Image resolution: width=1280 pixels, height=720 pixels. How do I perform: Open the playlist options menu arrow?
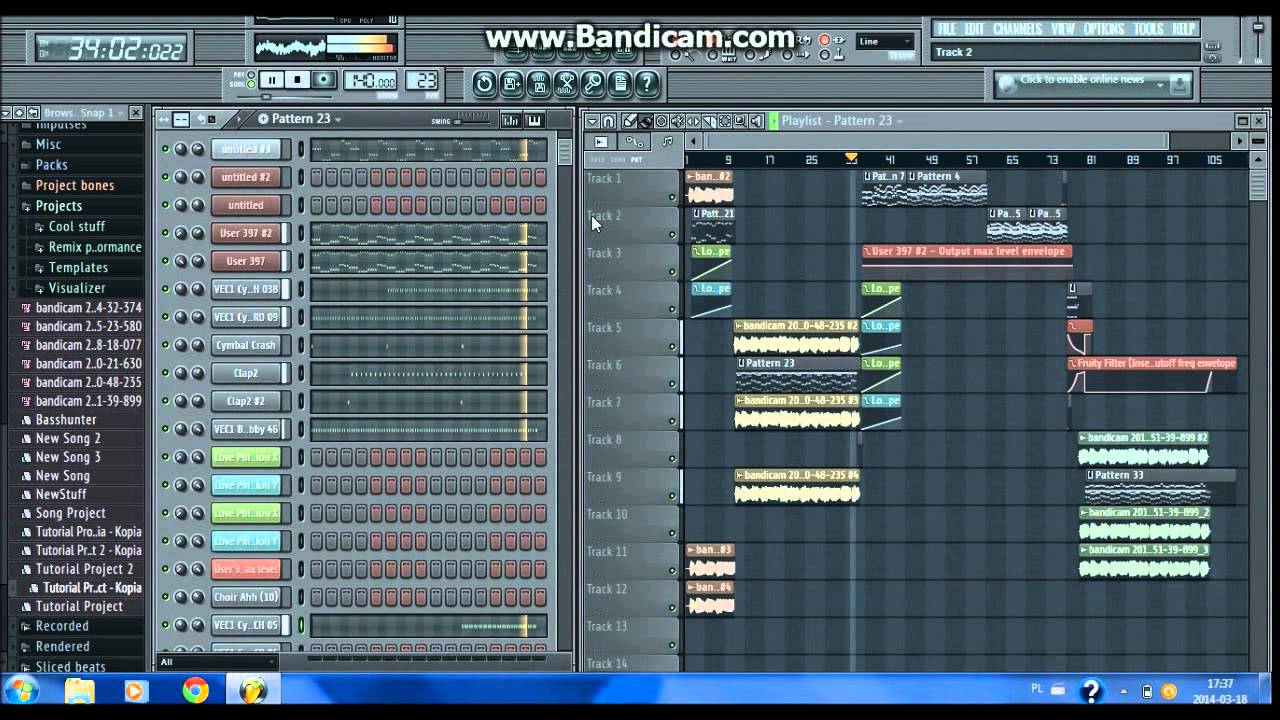pyautogui.click(x=592, y=121)
